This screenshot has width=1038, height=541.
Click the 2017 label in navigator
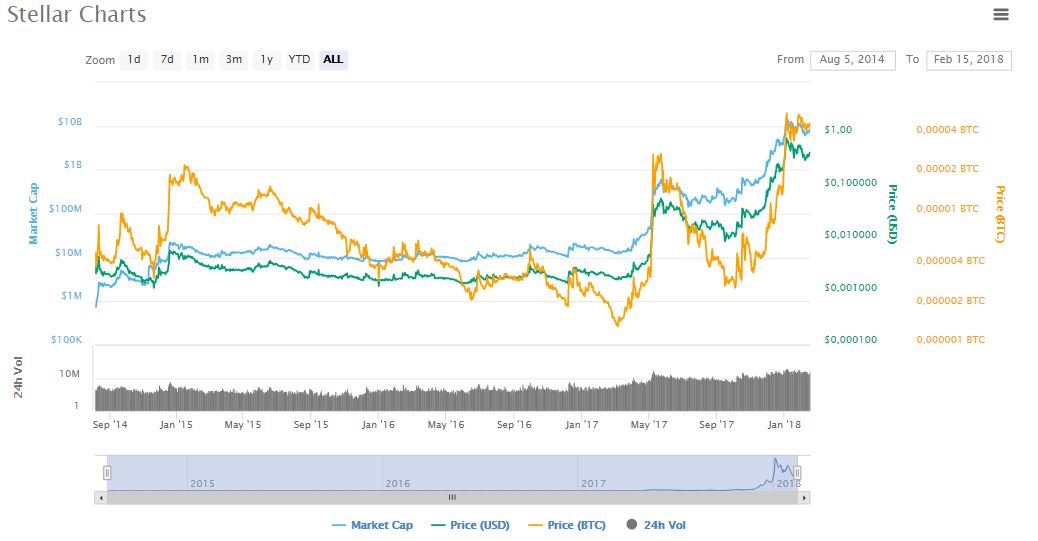[593, 483]
